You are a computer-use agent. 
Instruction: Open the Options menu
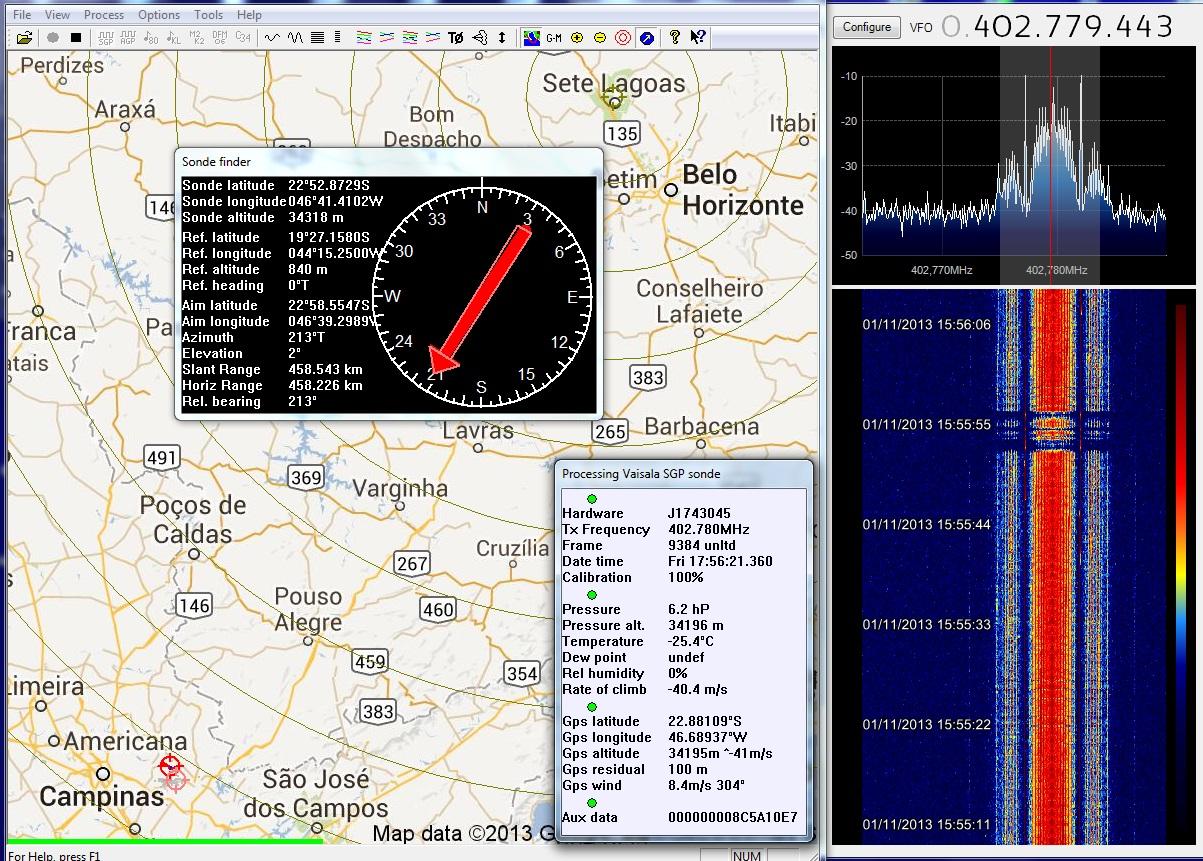click(x=159, y=15)
